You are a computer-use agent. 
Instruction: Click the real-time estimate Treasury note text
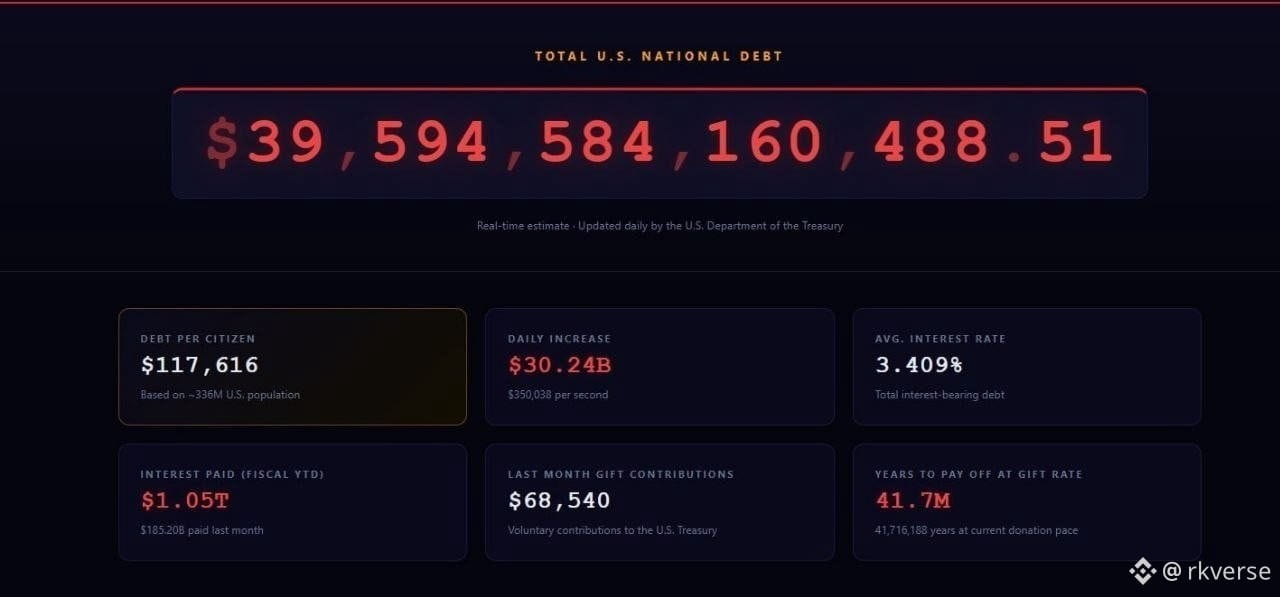pos(660,226)
